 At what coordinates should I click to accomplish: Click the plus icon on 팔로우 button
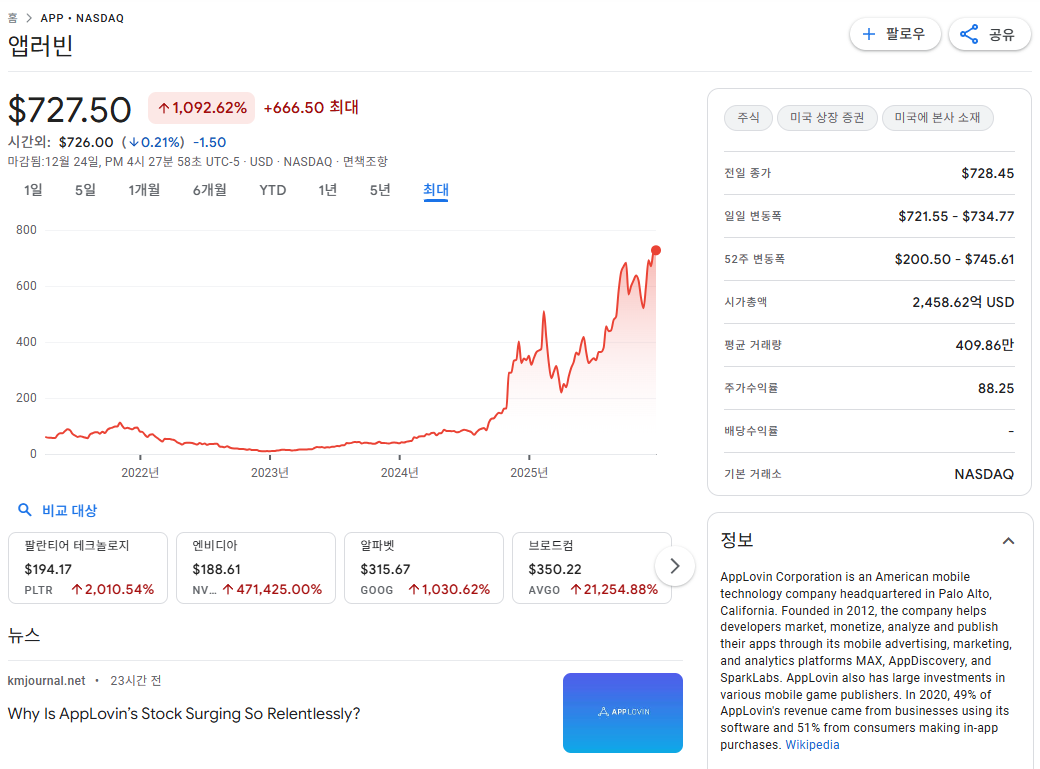[868, 34]
